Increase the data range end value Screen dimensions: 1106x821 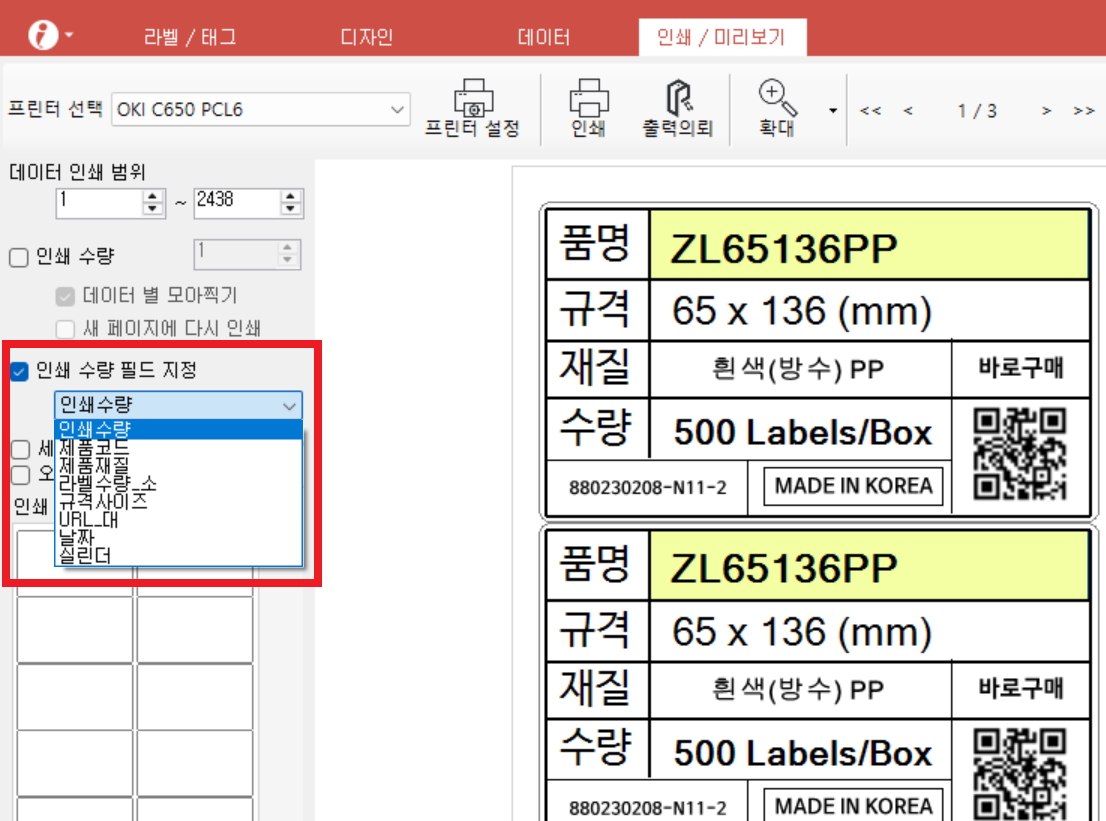pos(291,197)
